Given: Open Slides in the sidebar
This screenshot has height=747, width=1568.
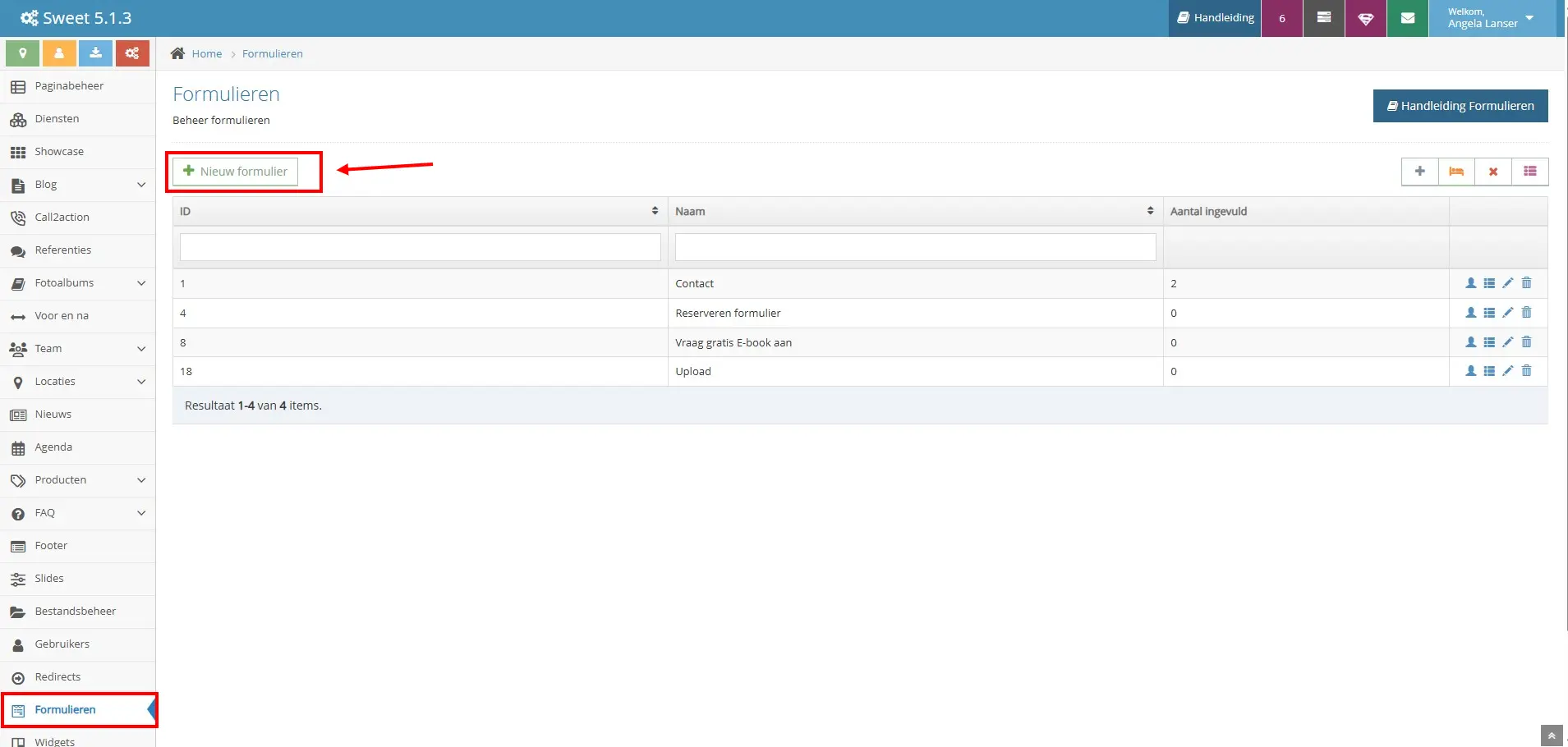Looking at the screenshot, I should click(x=77, y=579).
